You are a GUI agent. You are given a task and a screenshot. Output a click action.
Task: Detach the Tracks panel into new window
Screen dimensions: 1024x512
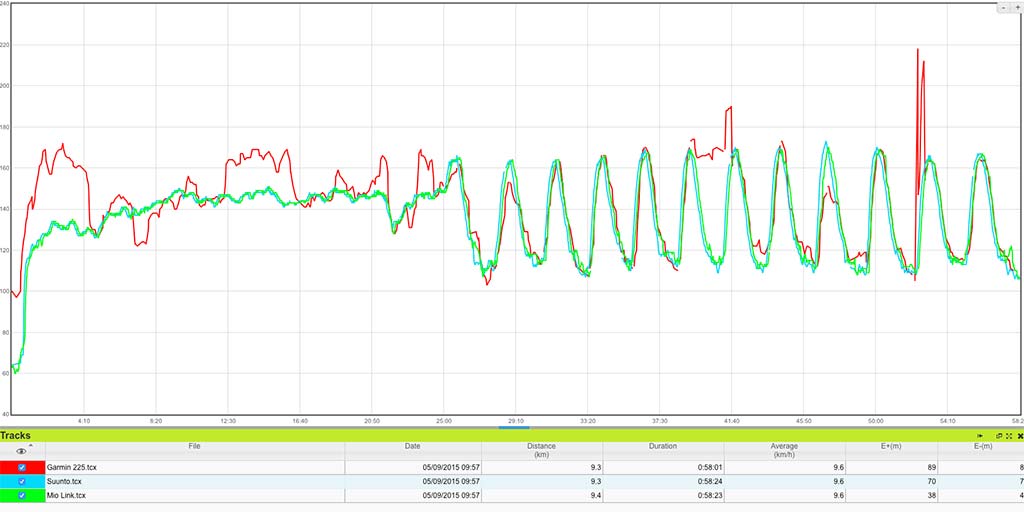(x=999, y=436)
